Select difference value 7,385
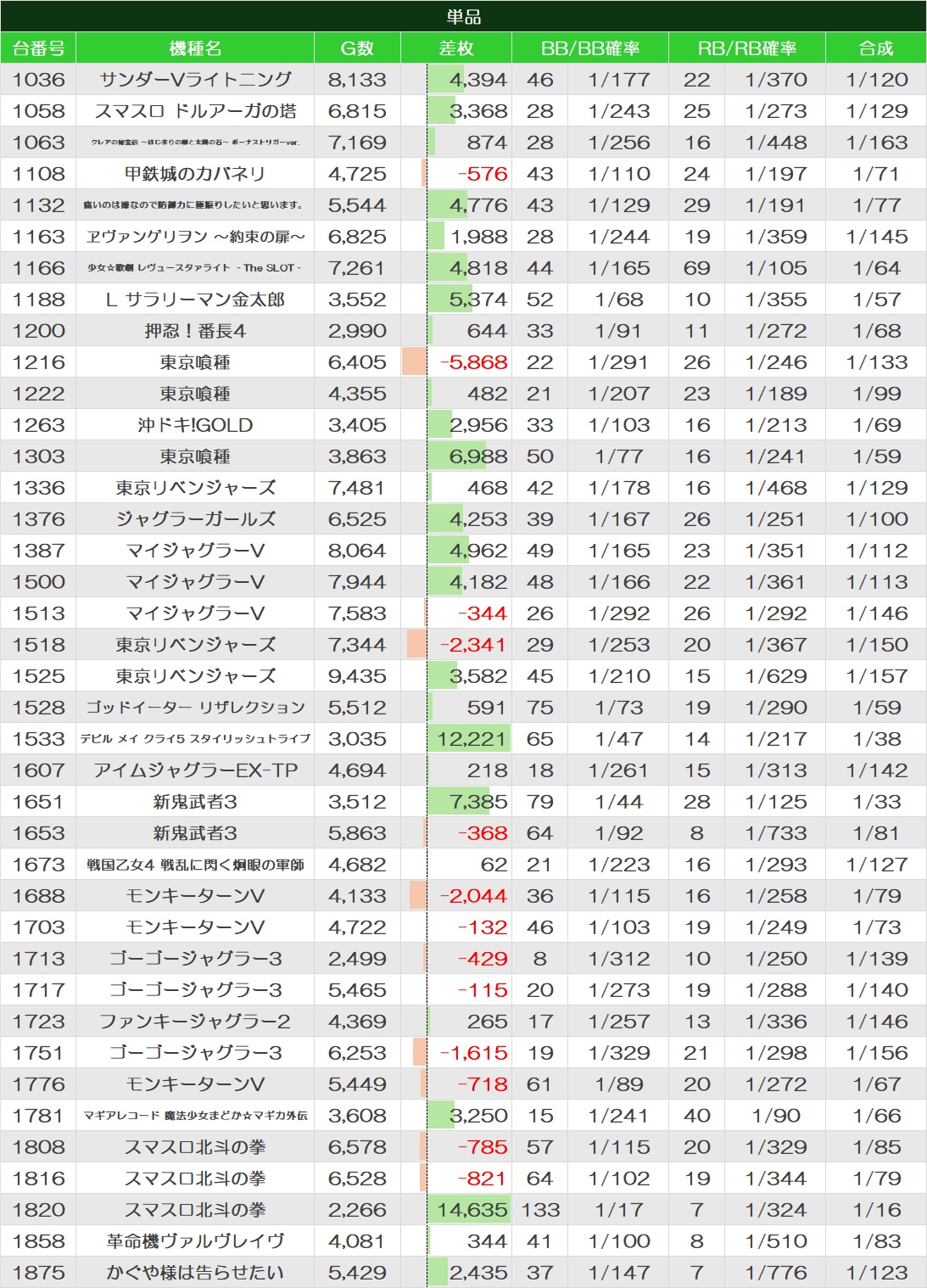 (478, 802)
